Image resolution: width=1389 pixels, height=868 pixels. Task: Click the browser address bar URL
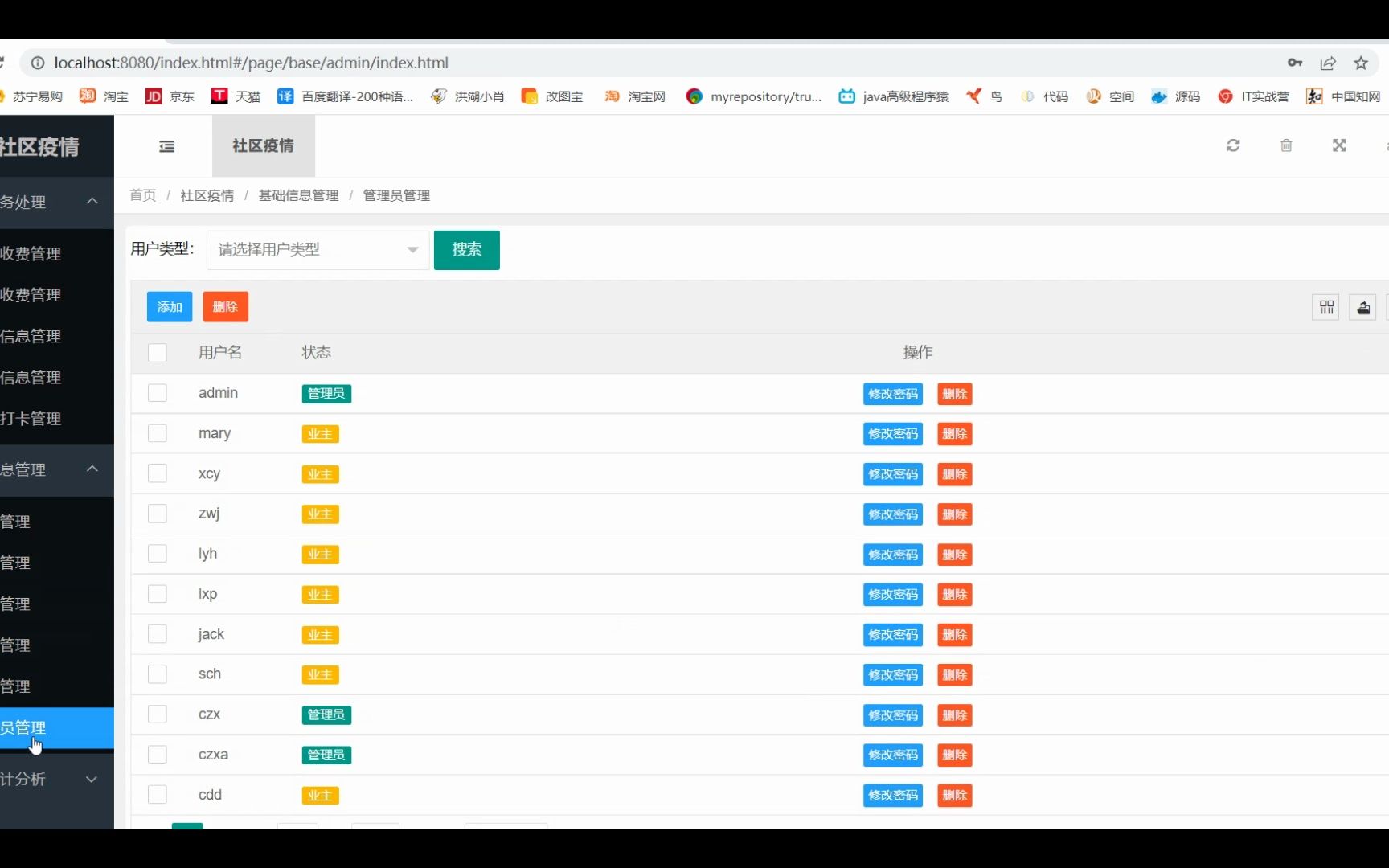coord(252,63)
